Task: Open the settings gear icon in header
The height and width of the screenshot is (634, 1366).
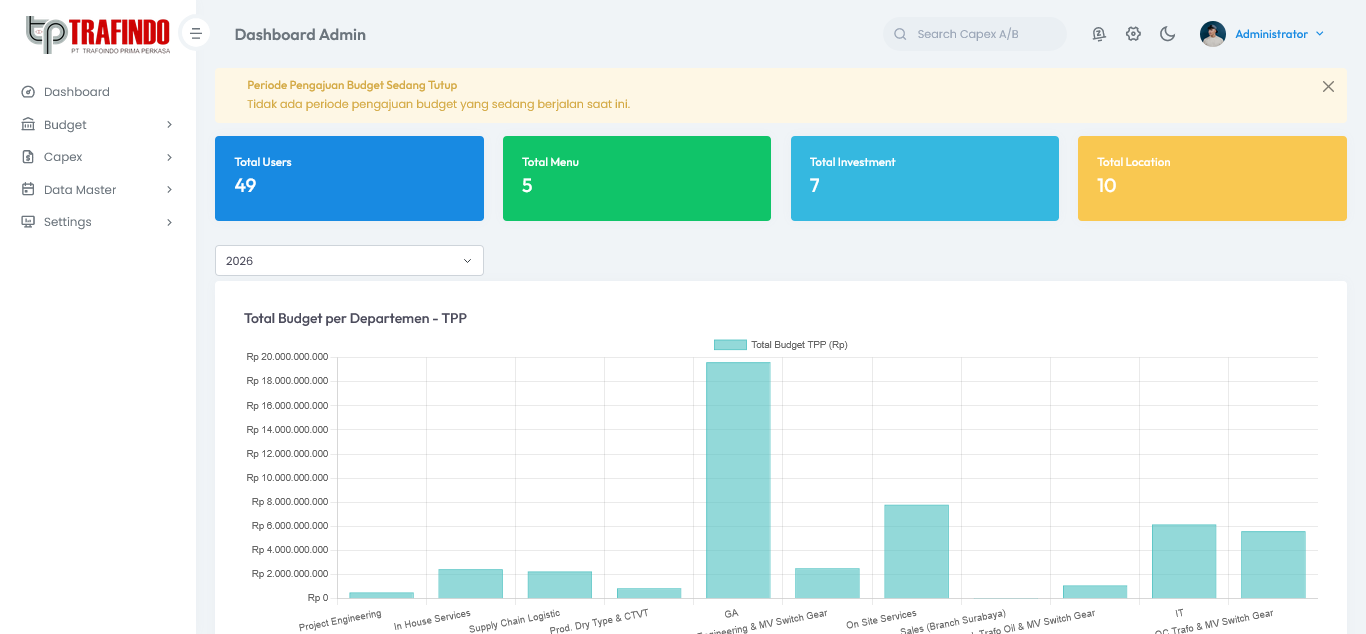Action: tap(1133, 34)
